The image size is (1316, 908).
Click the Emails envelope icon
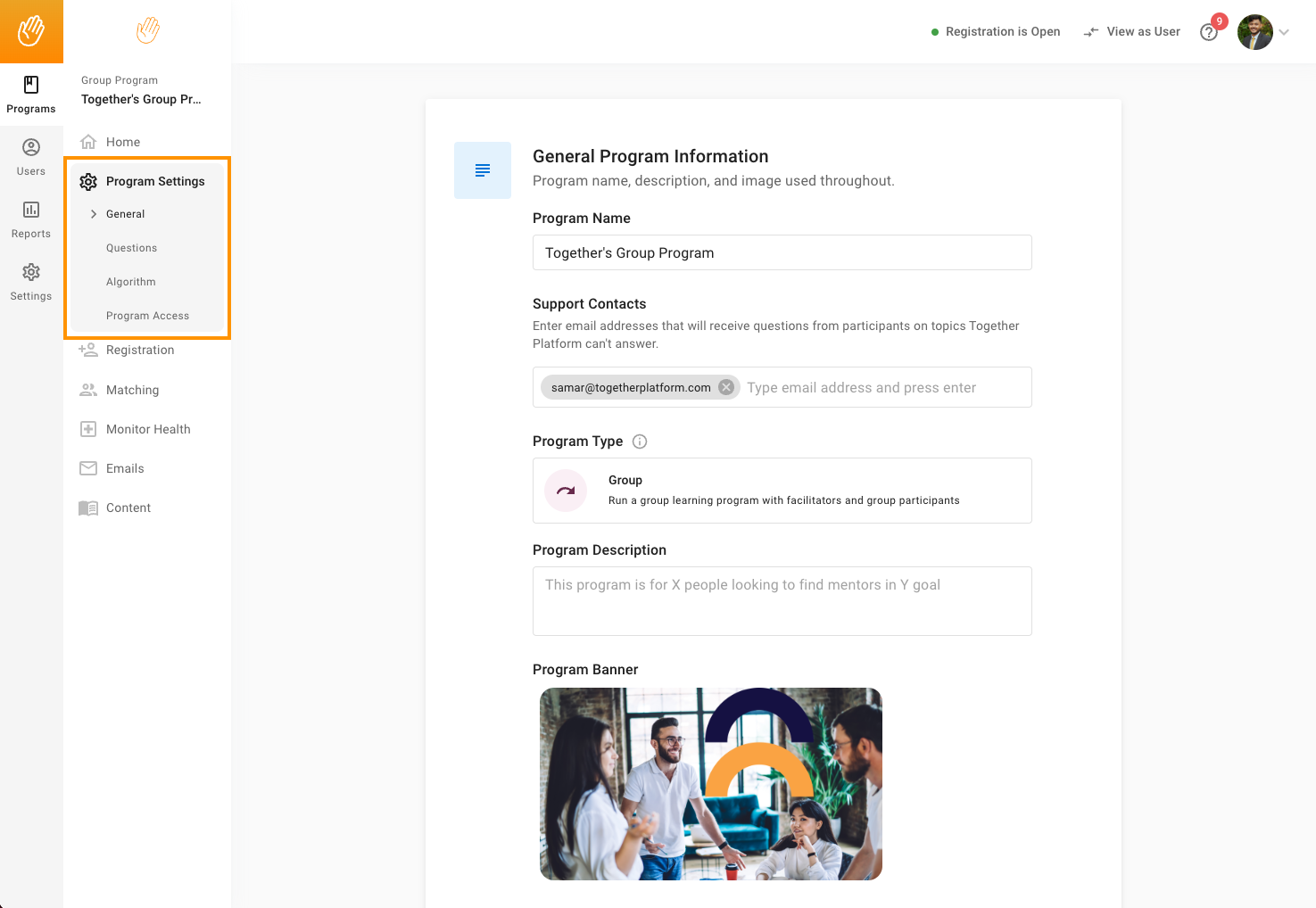[x=88, y=468]
